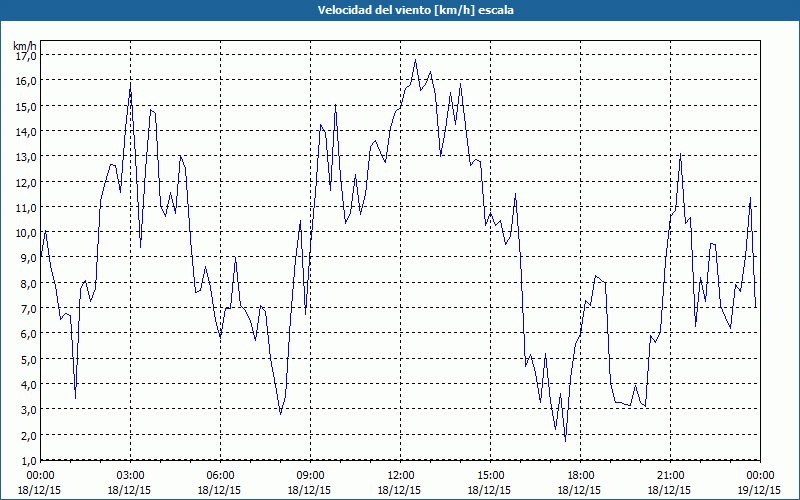This screenshot has width=800, height=500.
Task: Click the '6,0' y-axis label
Action: [x=29, y=334]
